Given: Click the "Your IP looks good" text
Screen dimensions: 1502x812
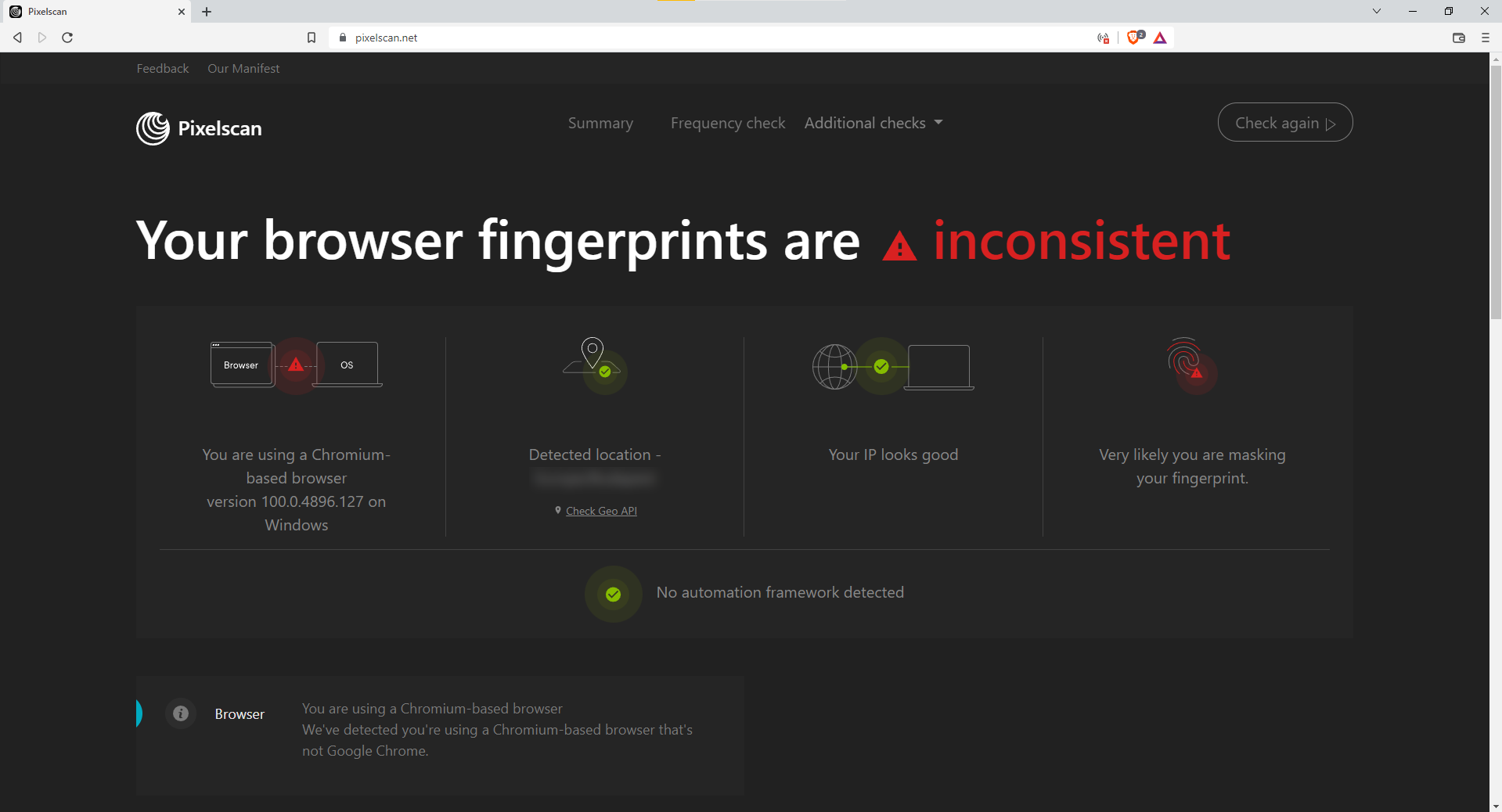Looking at the screenshot, I should pyautogui.click(x=893, y=455).
